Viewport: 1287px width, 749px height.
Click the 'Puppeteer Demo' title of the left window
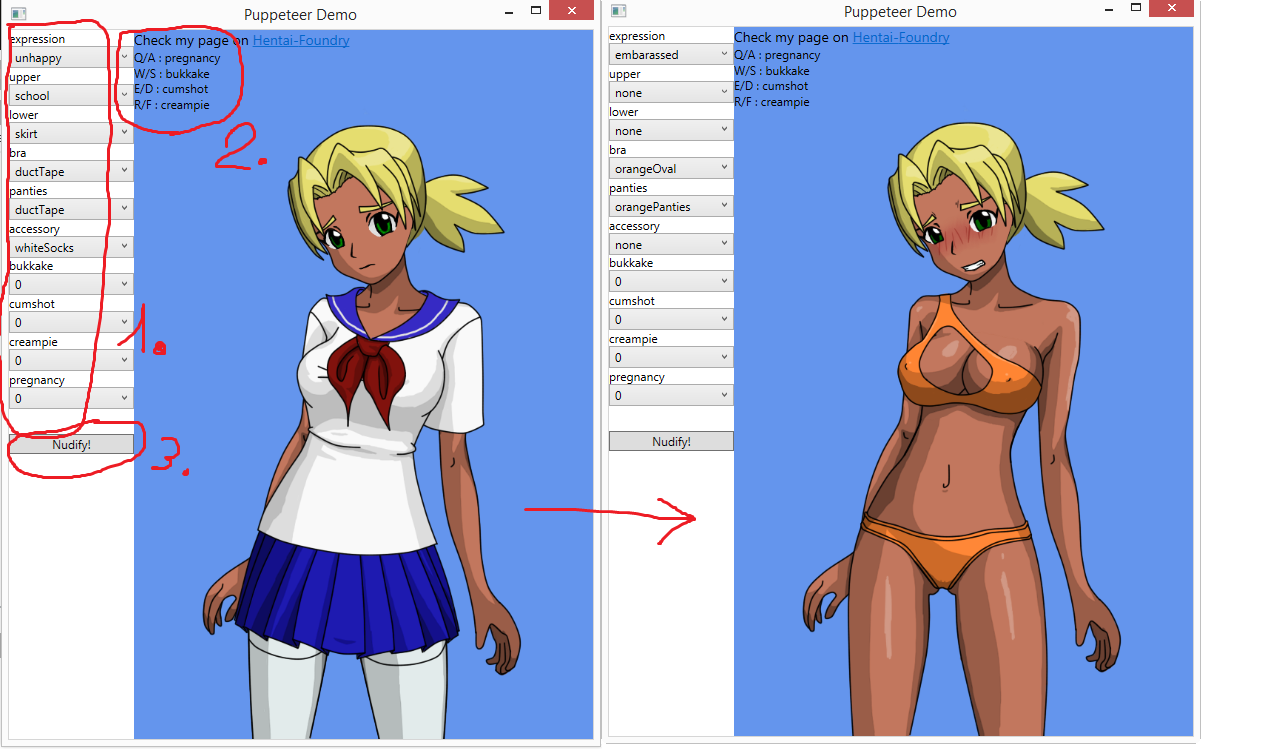[300, 14]
